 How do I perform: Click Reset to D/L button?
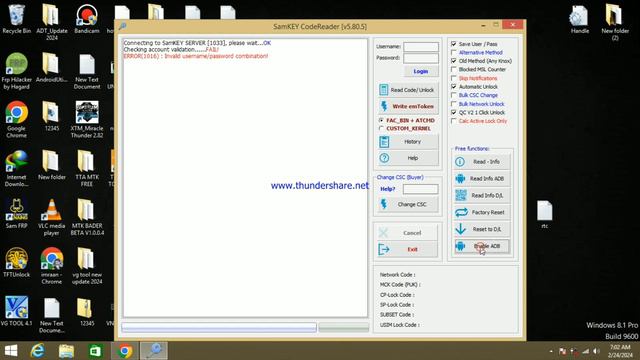point(482,229)
